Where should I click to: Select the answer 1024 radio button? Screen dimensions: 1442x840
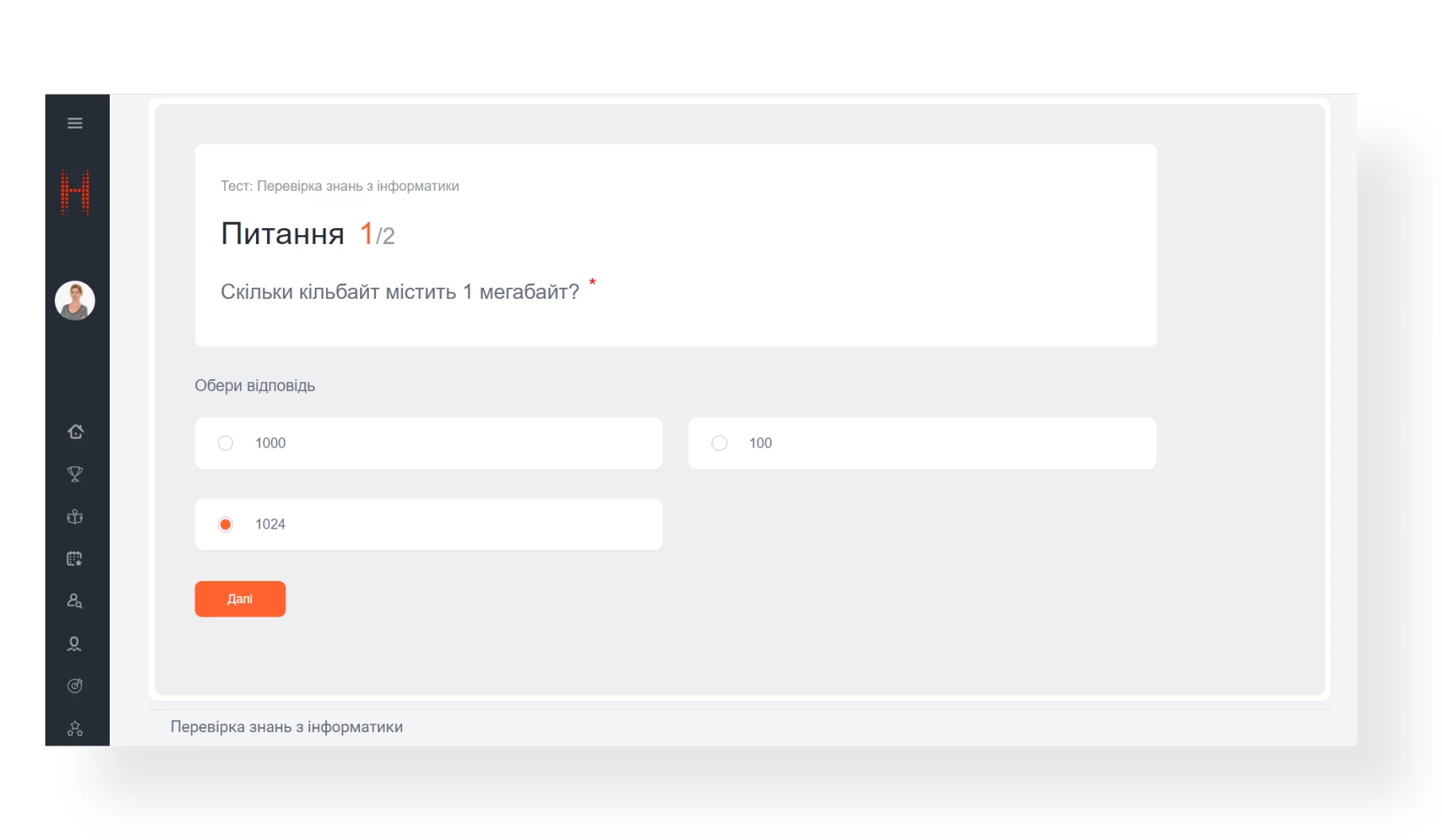[x=226, y=525]
